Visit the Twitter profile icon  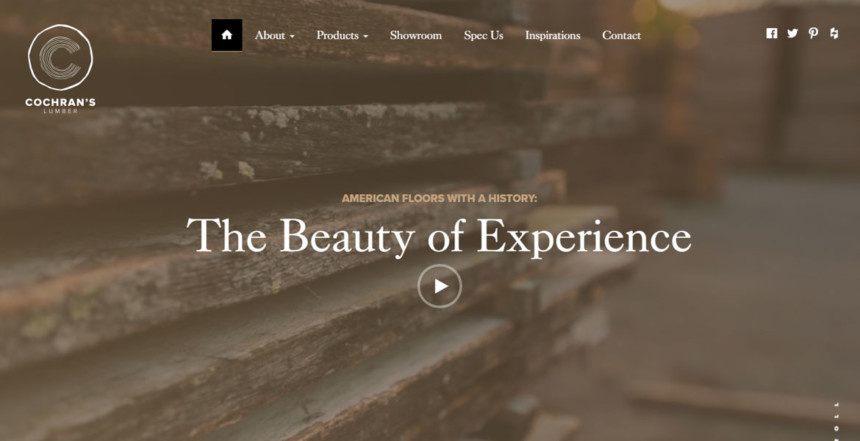(793, 33)
